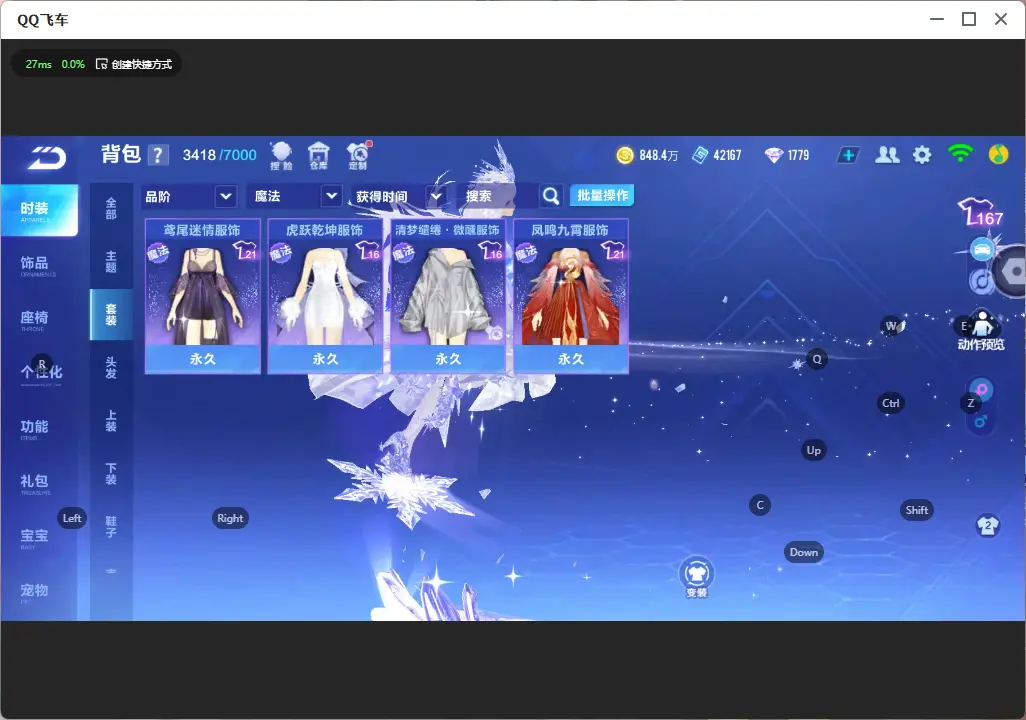Select the 全部 subcategory
The width and height of the screenshot is (1026, 720).
tap(111, 209)
